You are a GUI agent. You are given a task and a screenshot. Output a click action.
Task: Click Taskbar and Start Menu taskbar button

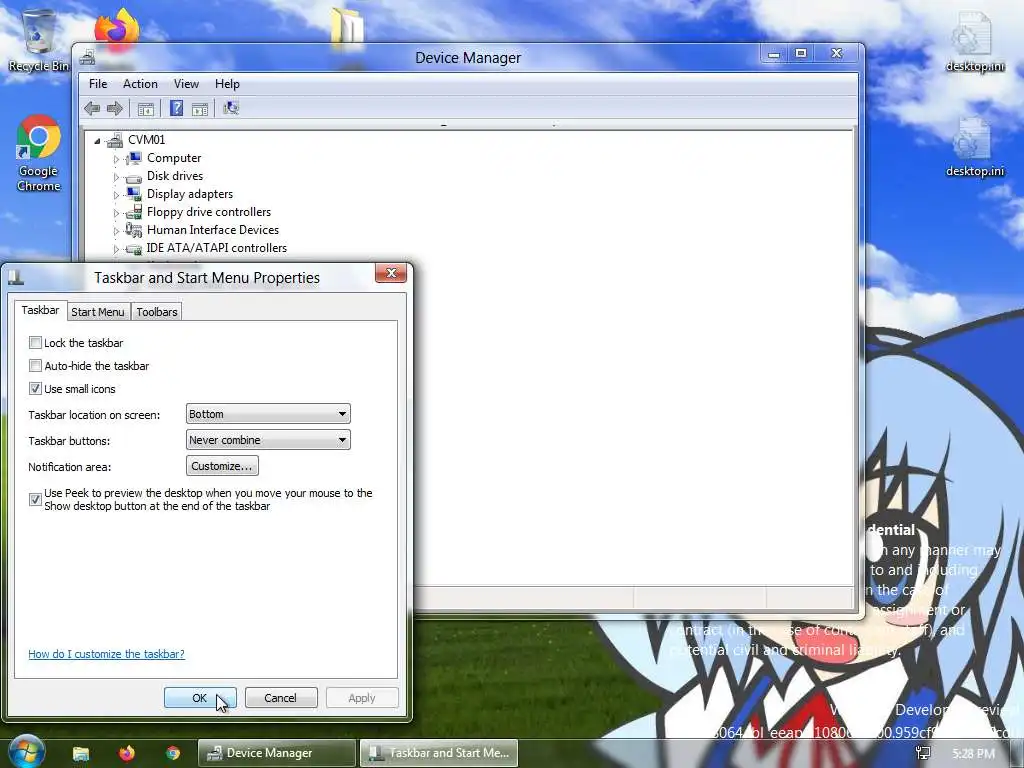tap(439, 753)
